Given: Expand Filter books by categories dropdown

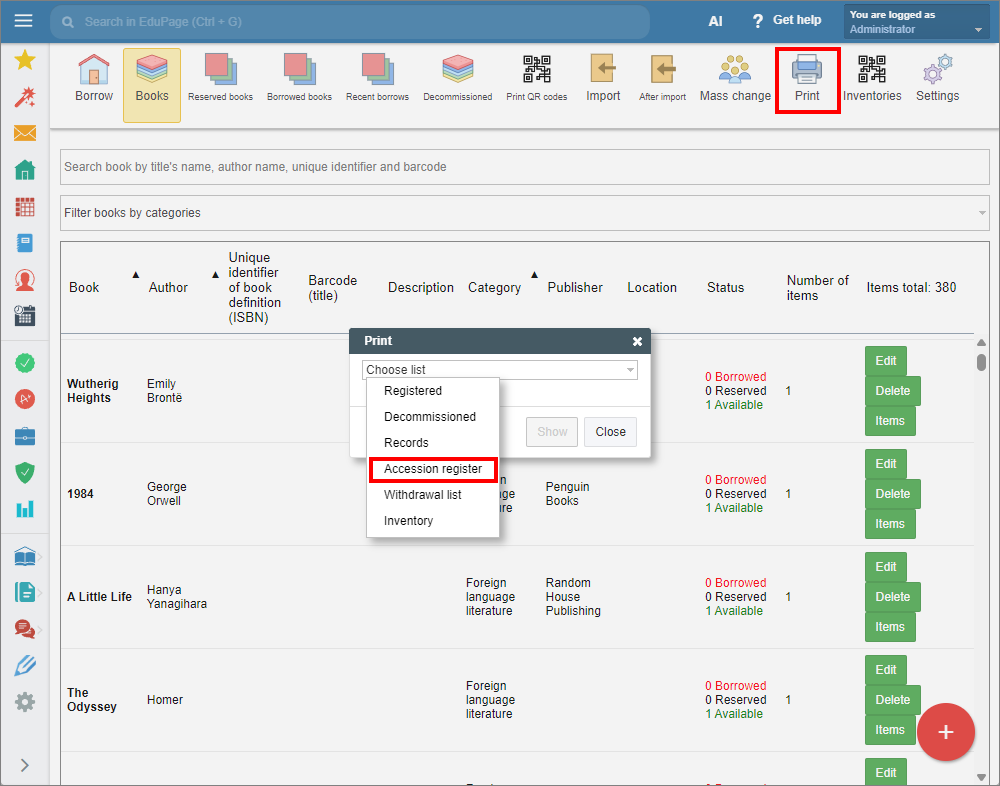Looking at the screenshot, I should [x=524, y=213].
